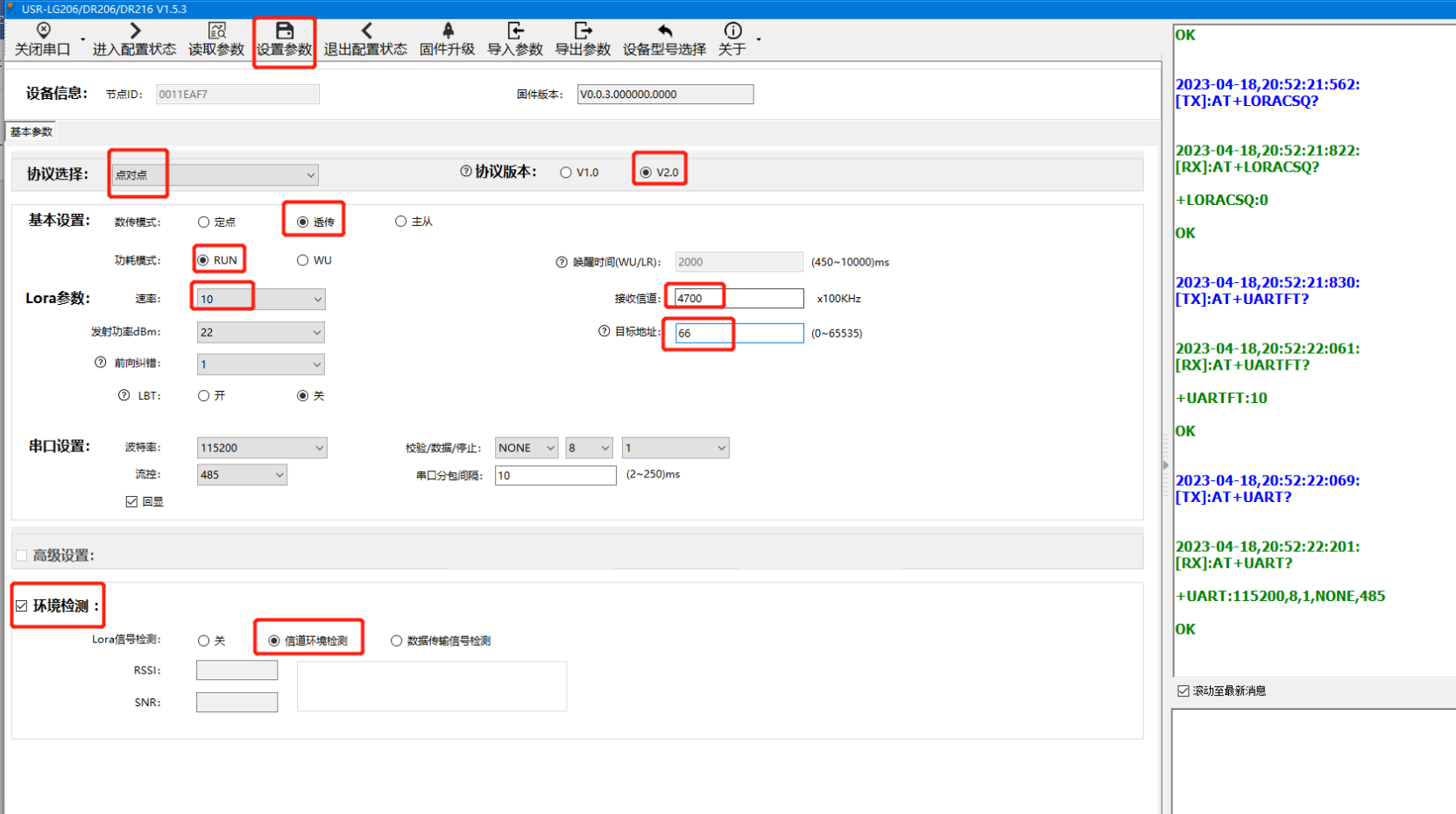Click 进入配置状态 enter configuration icon
The height and width of the screenshot is (814, 1456).
134,32
